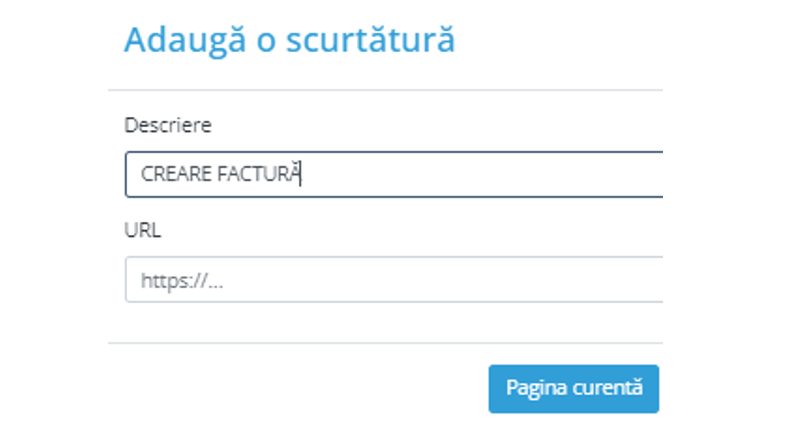Viewport: 808px width, 437px height.
Task: Click the CREARE FACTURĂ text in Descriere
Action: pos(220,174)
